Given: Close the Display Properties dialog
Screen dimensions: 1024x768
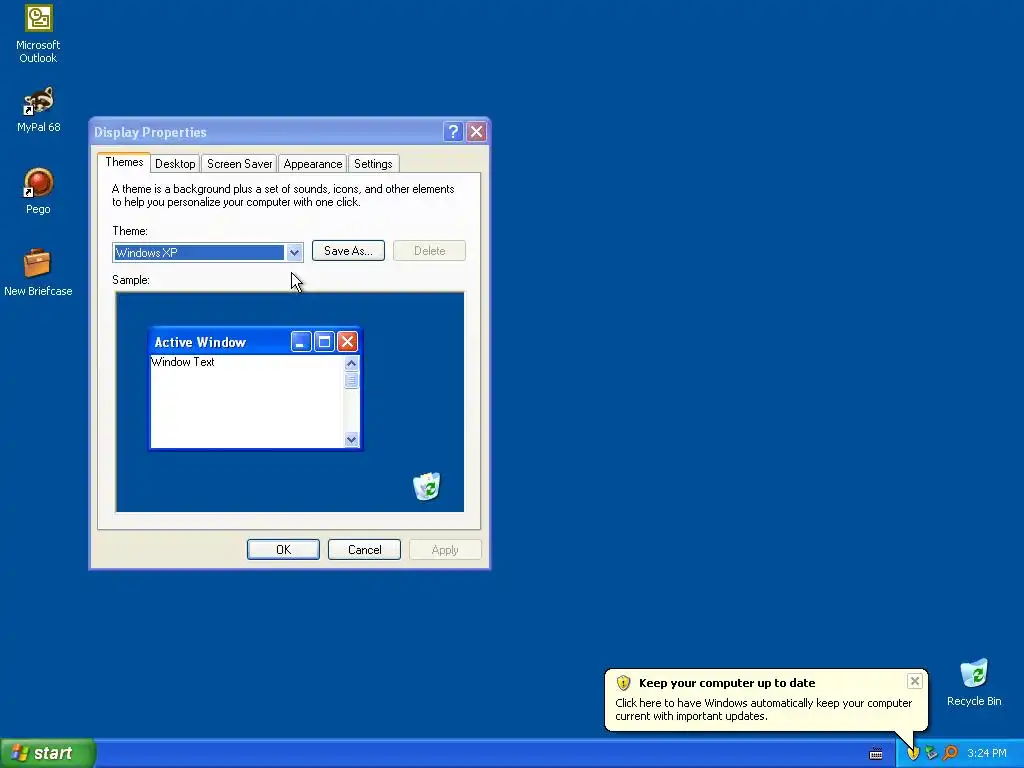Looking at the screenshot, I should click(x=476, y=132).
